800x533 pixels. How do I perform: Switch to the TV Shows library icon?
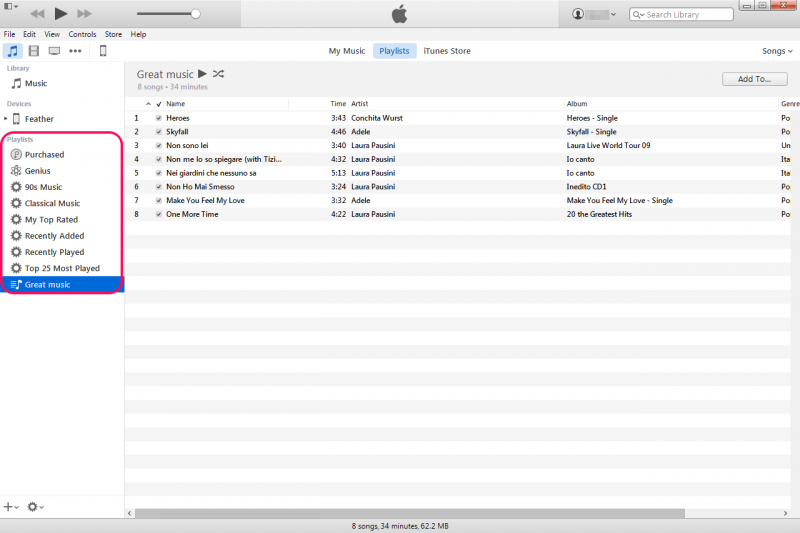tap(54, 51)
